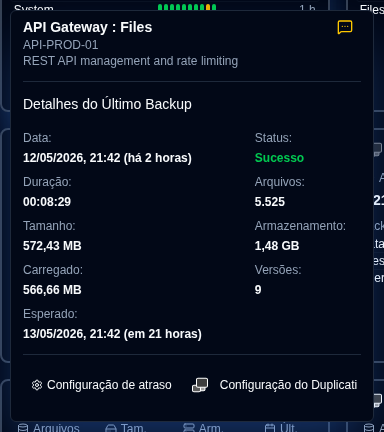Click the gear icon for delay settings
Viewport: 384px width, 432px height.
37,385
